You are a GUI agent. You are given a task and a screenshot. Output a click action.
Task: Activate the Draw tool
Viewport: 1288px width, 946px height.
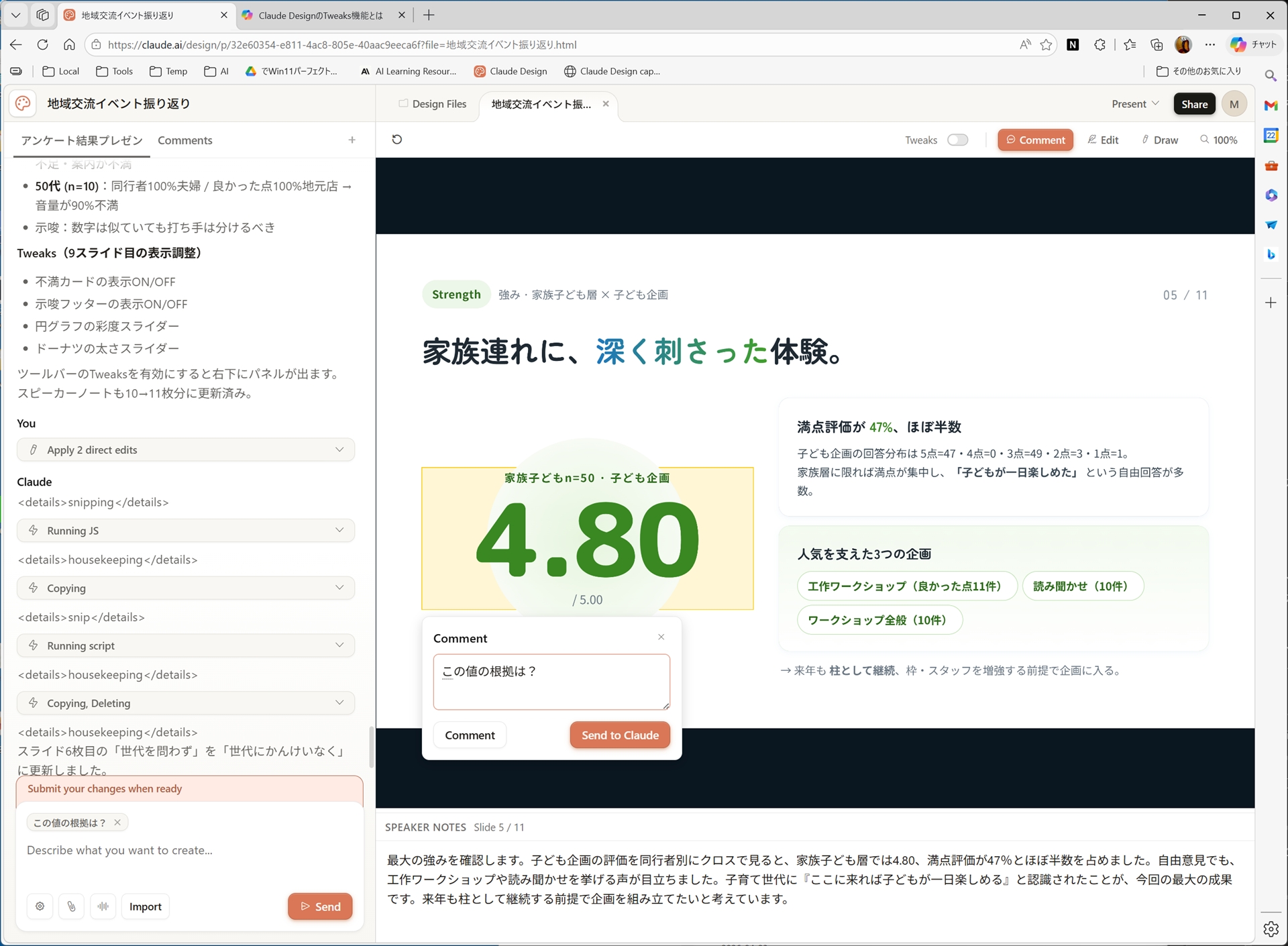coord(1160,140)
